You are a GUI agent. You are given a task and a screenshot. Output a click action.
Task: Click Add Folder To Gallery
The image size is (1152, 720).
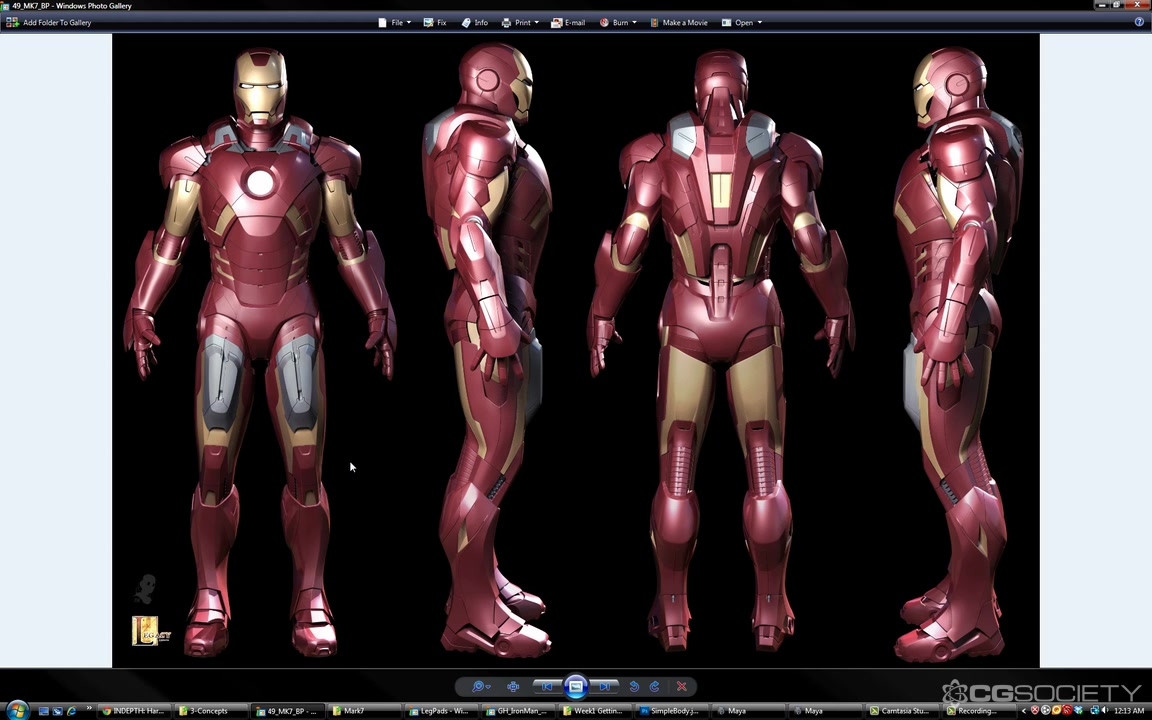49,22
